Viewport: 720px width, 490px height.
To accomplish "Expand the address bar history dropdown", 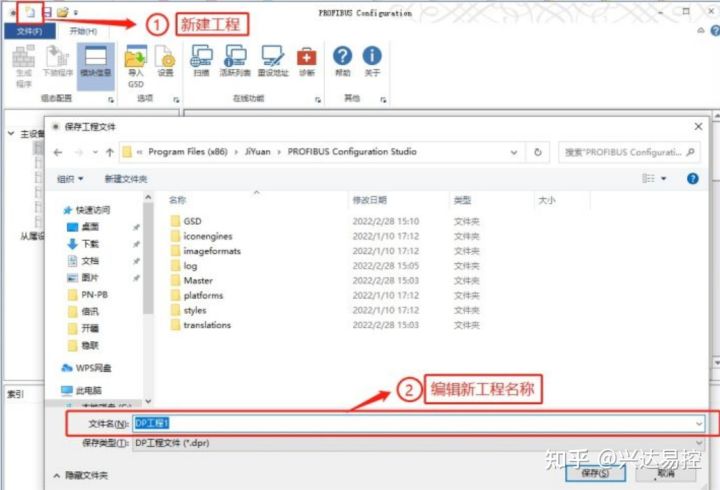I will [x=514, y=152].
